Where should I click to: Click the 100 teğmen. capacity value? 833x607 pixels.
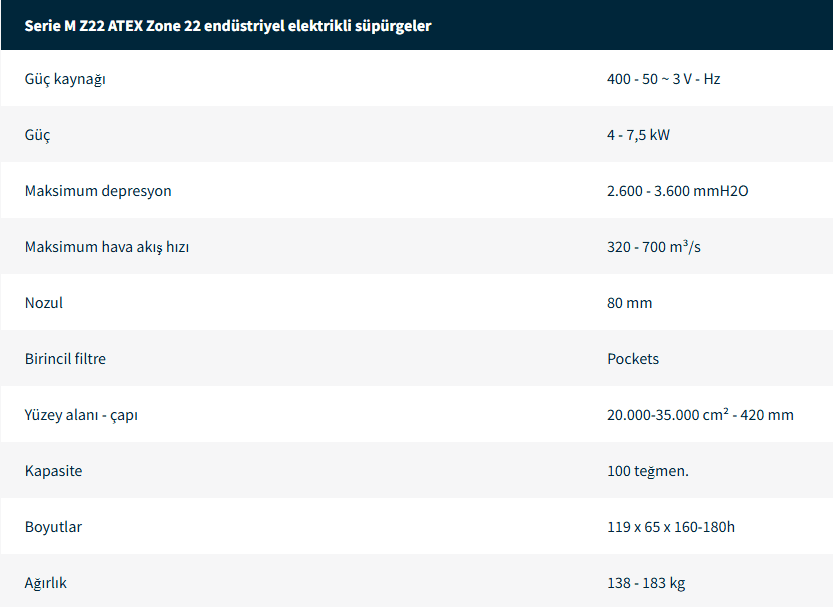[x=647, y=471]
